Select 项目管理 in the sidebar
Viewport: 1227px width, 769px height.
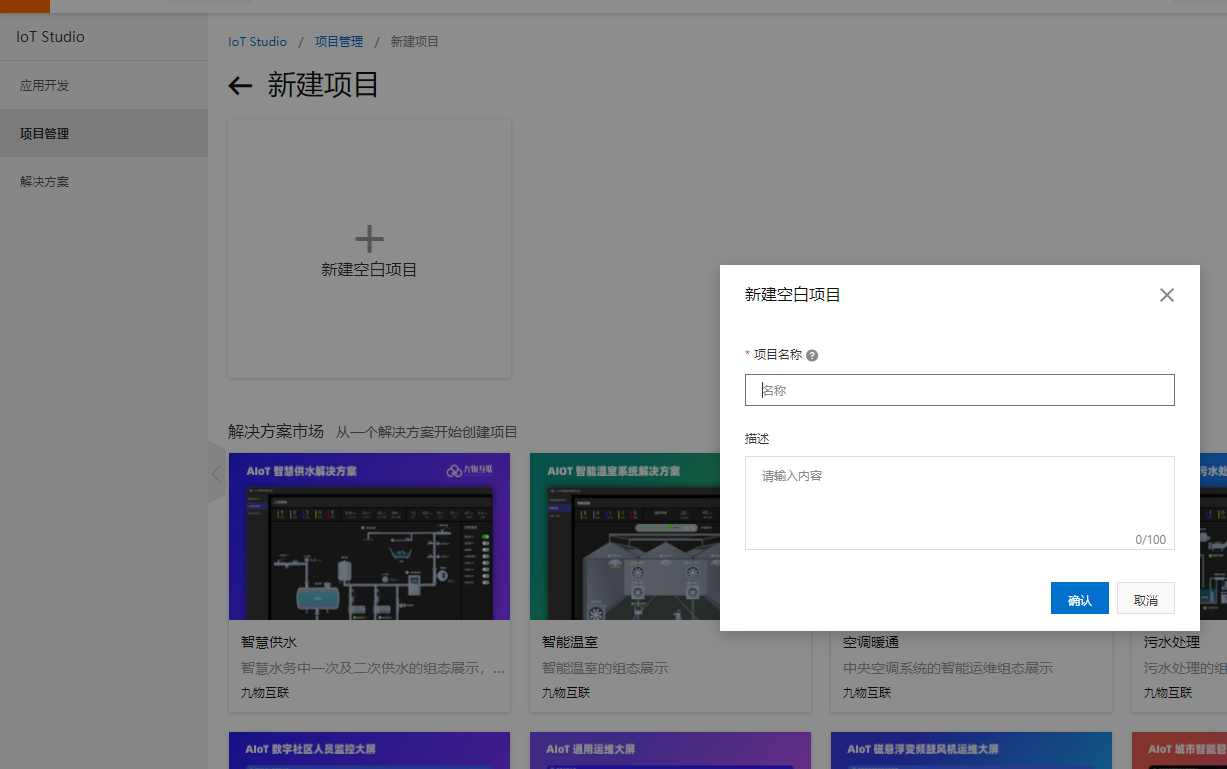click(x=104, y=133)
